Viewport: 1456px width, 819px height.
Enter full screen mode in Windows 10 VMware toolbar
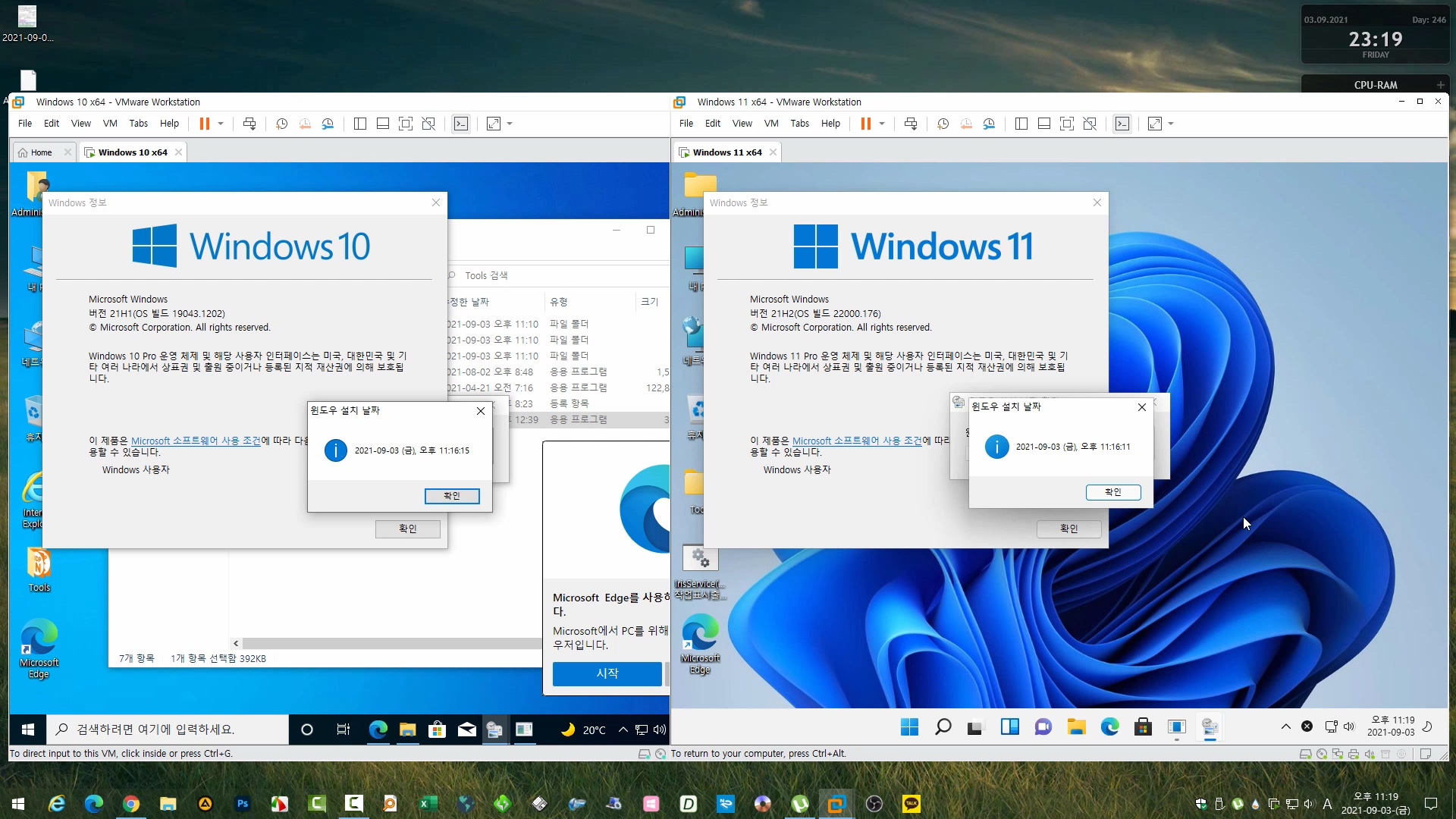tap(406, 124)
